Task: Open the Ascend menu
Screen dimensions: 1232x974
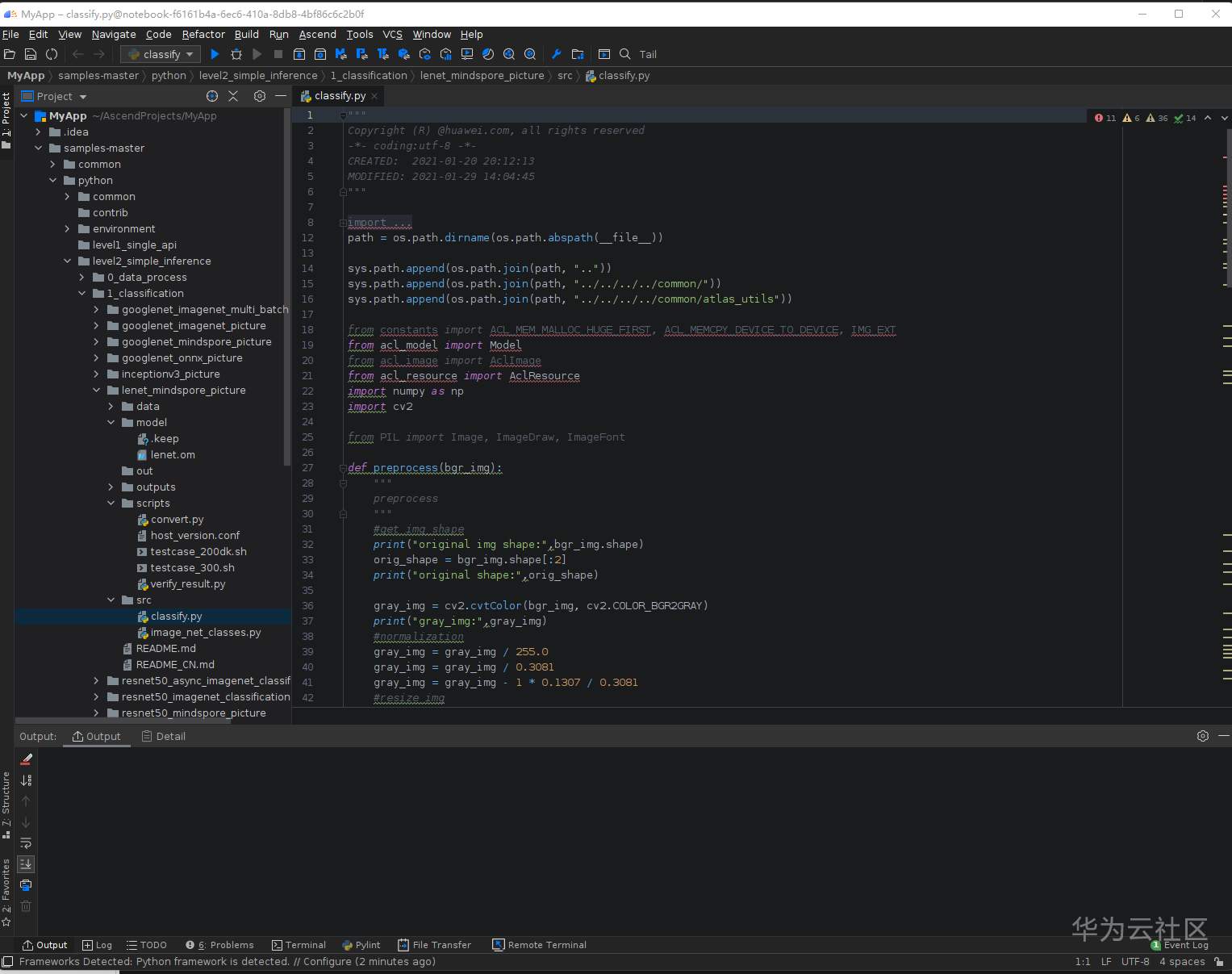Action: click(317, 35)
